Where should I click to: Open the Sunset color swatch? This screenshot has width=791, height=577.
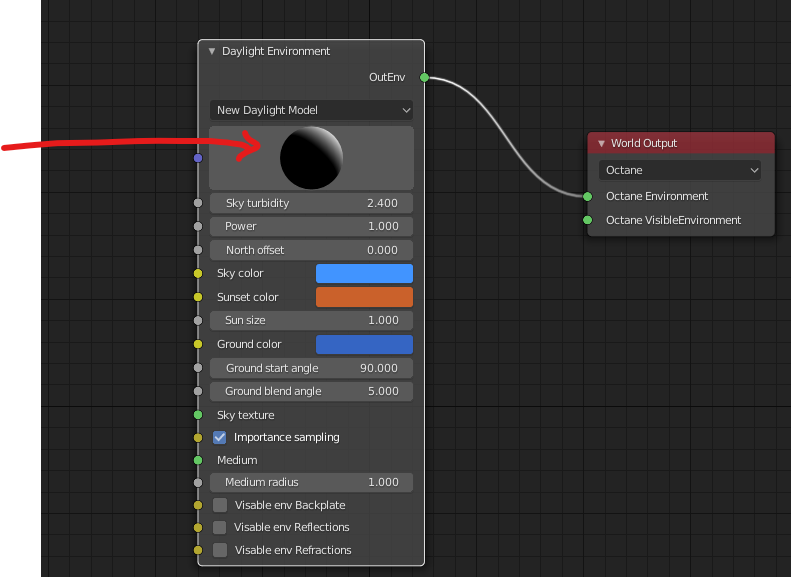[364, 297]
